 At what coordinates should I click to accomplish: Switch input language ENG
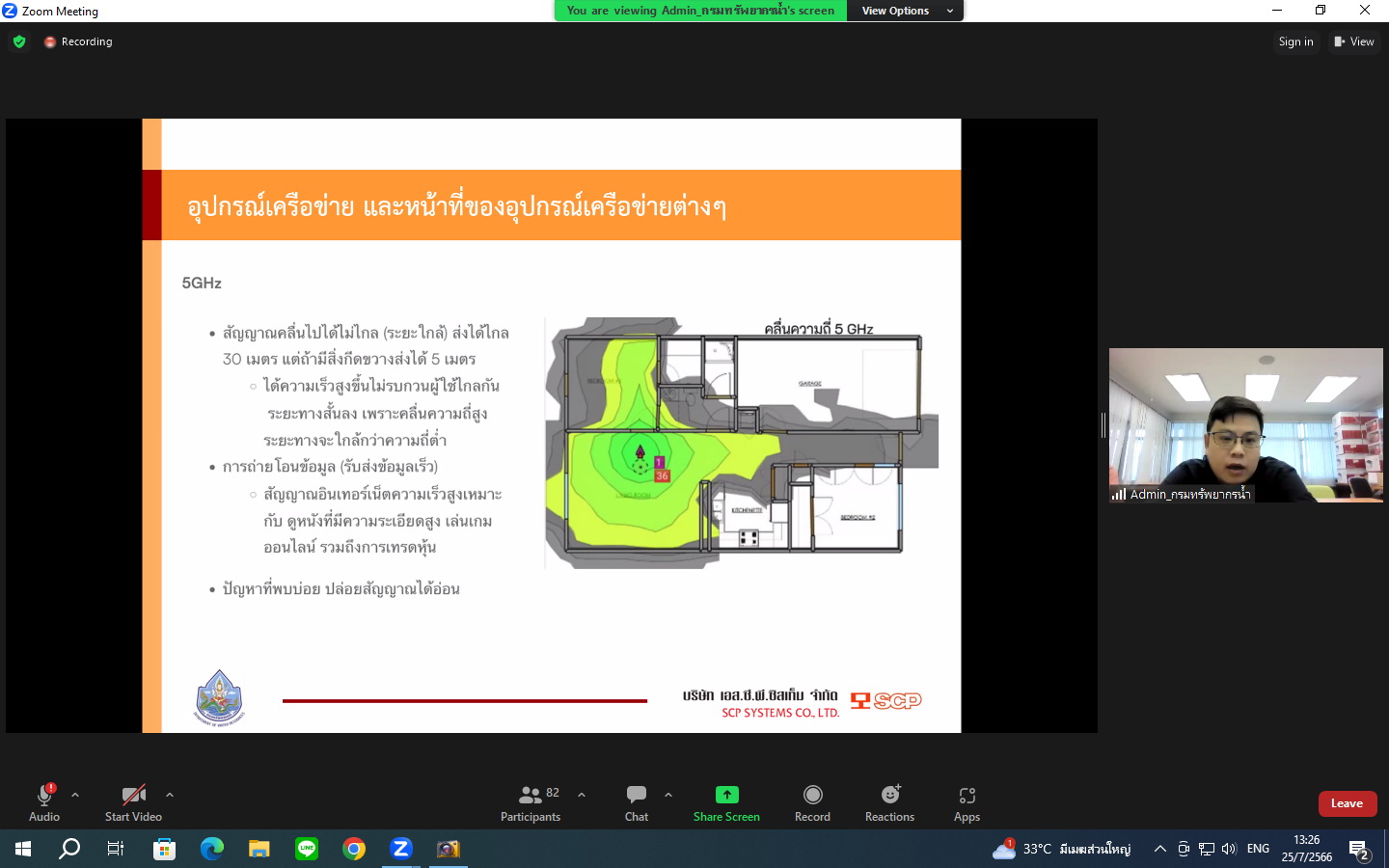pos(1258,849)
